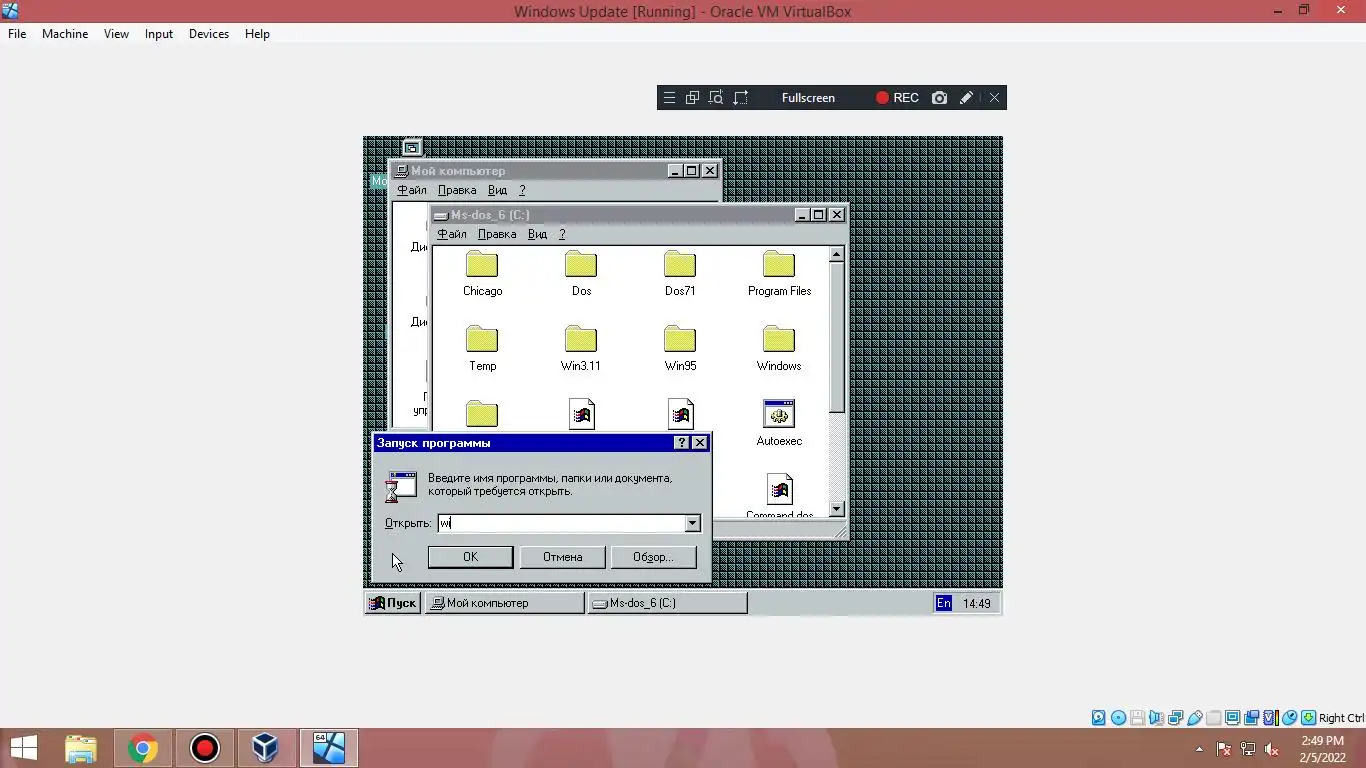Open the Win3.11 folder

[x=581, y=349]
